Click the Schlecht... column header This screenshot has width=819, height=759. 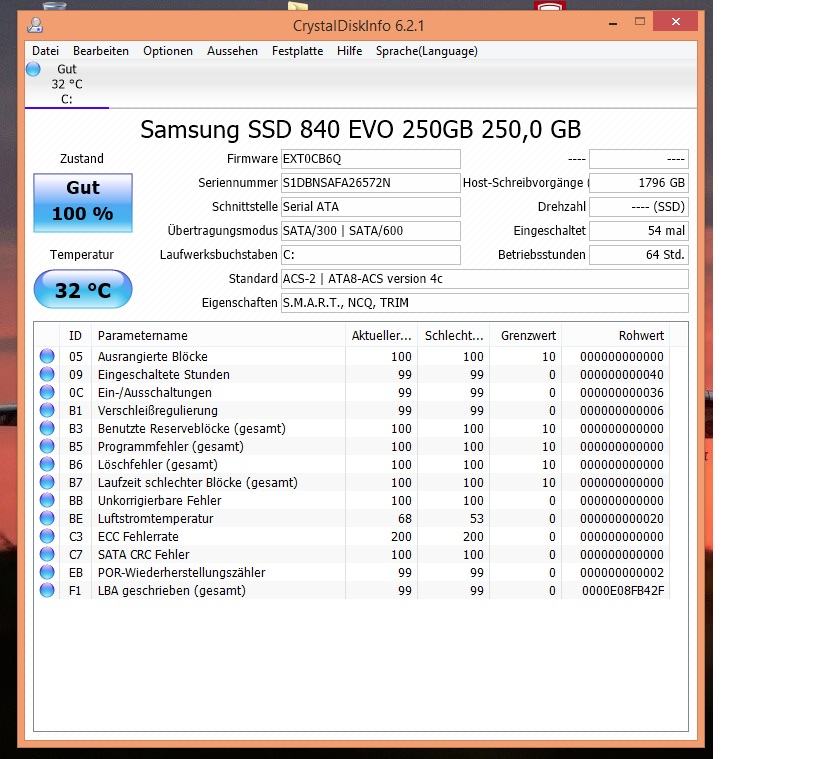click(453, 335)
